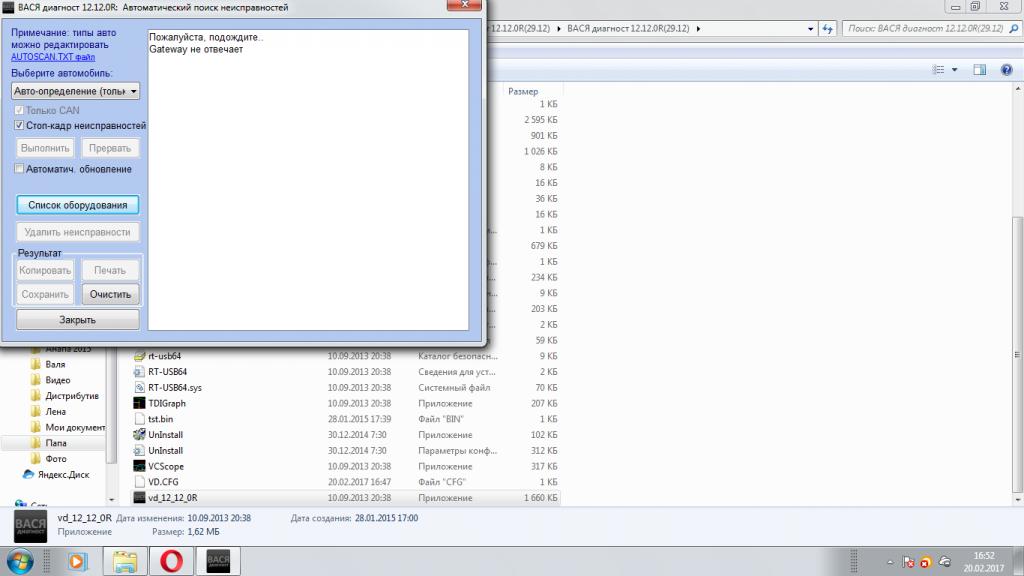The width and height of the screenshot is (1024, 576).
Task: Open the Выберите автомобиль vehicle dropdown
Action: (75, 91)
